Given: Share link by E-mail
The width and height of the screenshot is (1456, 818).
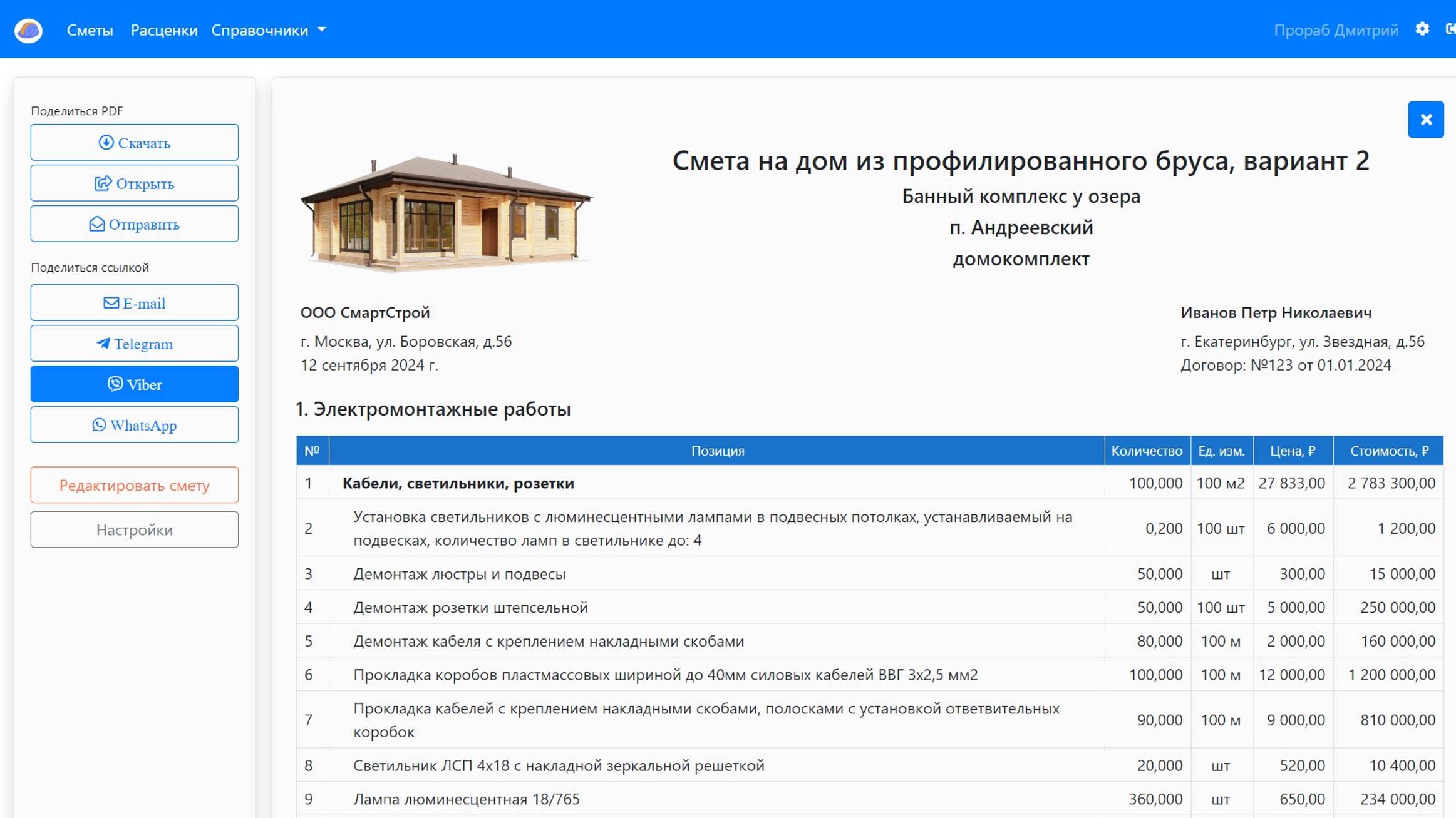Looking at the screenshot, I should click(134, 303).
